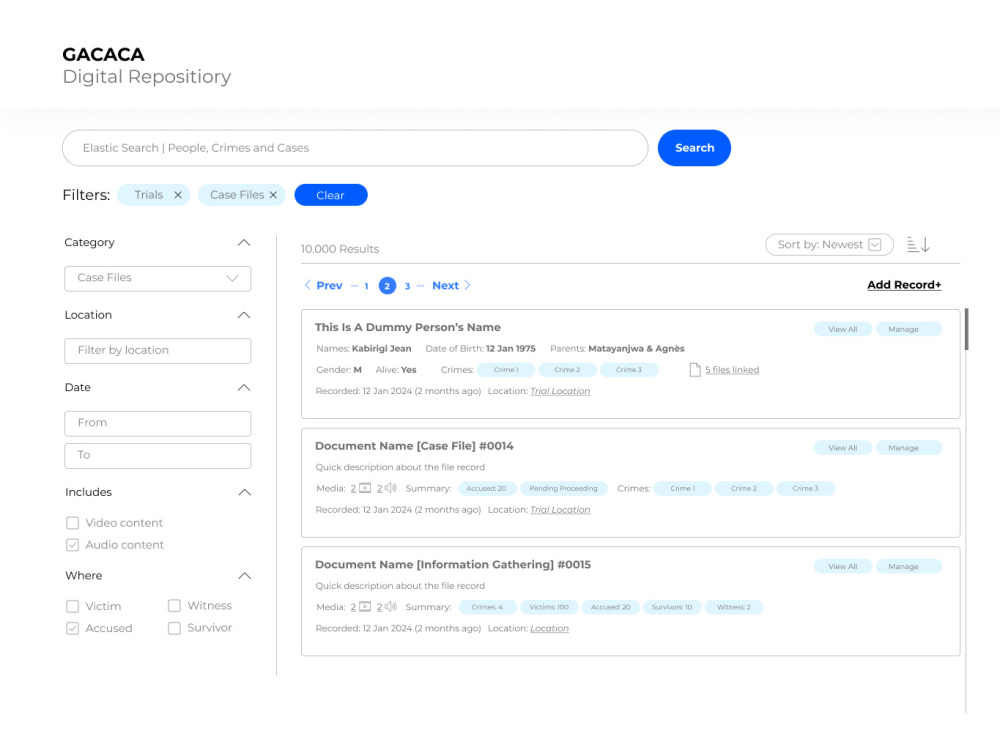
Task: Collapse the Location section
Action: point(244,316)
